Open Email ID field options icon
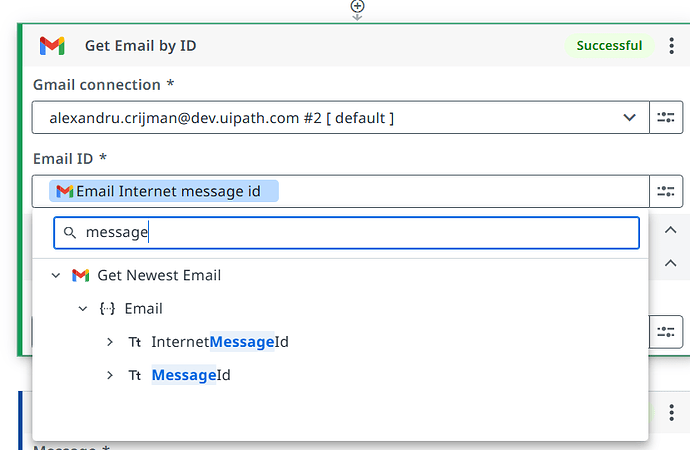 coord(666,191)
